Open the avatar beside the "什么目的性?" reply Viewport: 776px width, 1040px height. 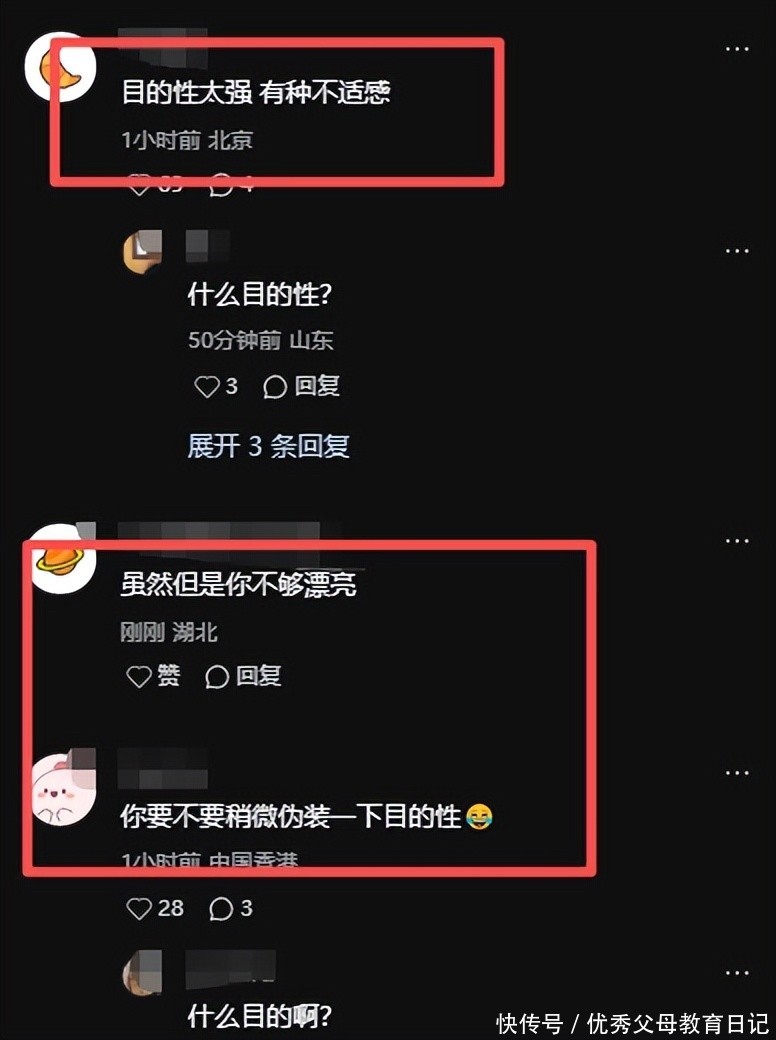pyautogui.click(x=143, y=251)
